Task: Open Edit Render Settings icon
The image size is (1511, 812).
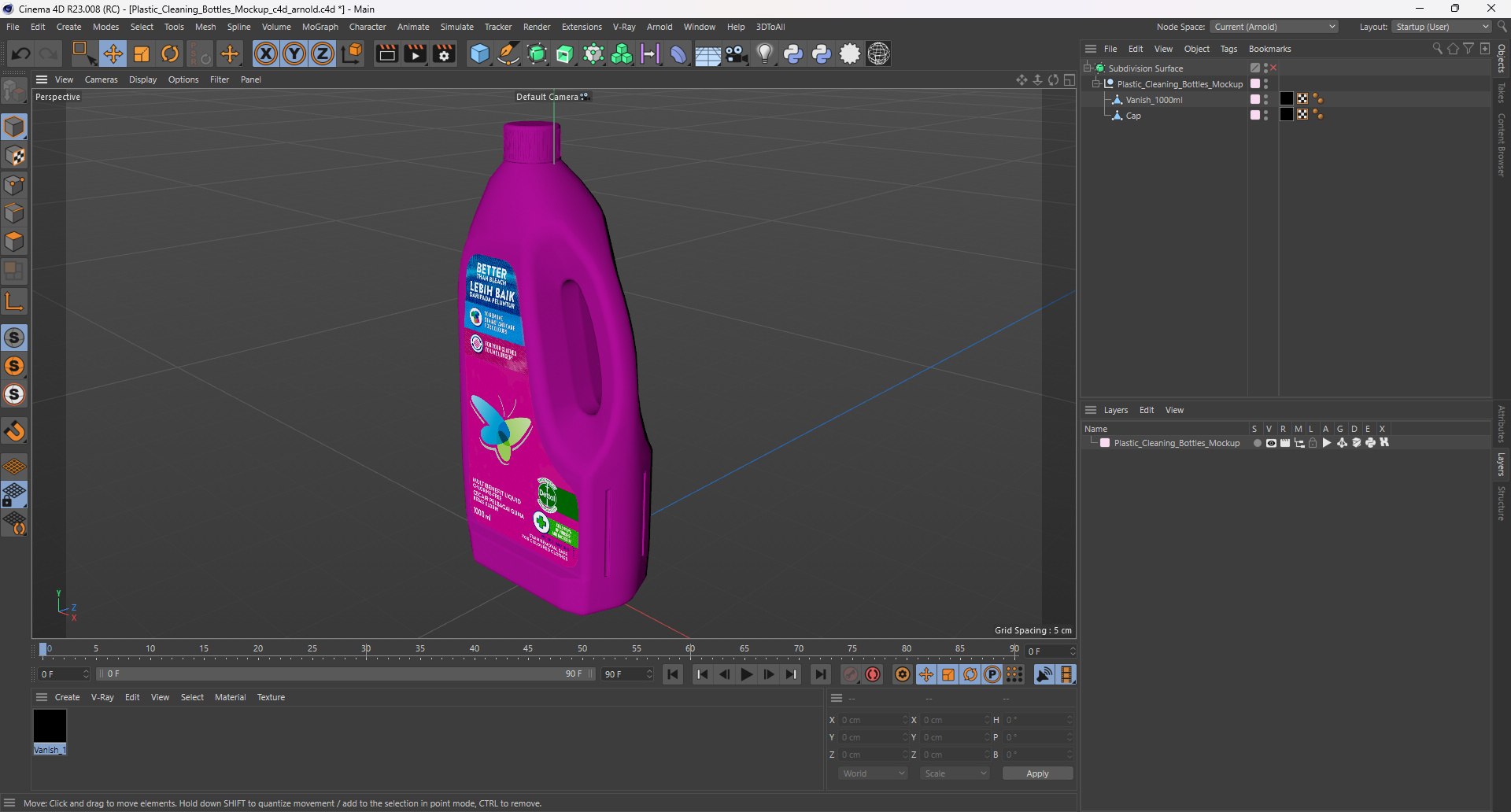Action: [x=445, y=54]
